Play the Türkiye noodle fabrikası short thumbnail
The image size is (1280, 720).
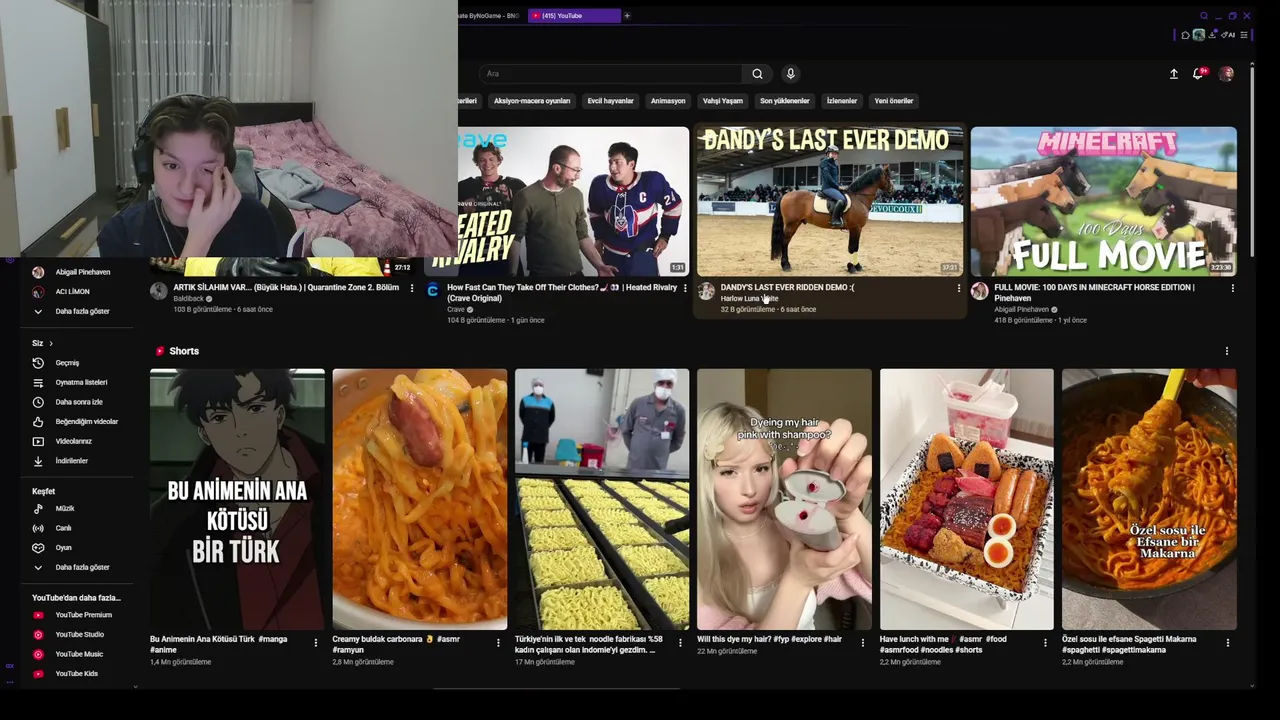pos(602,499)
